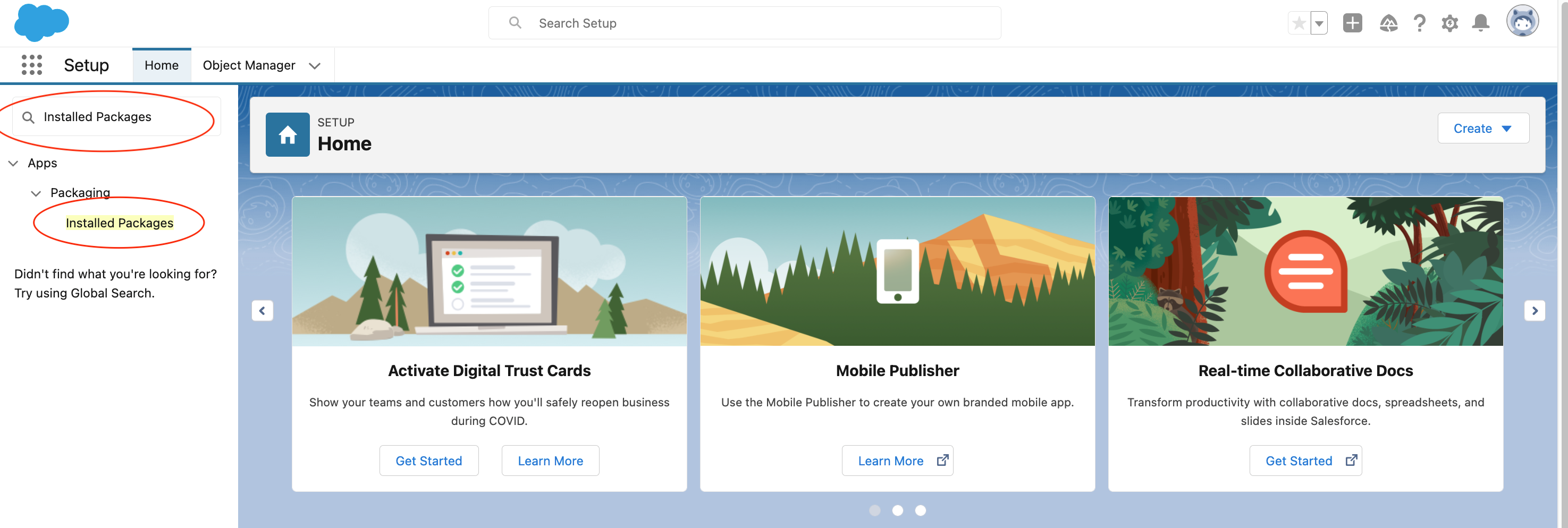Collapse the Apps tree section
The height and width of the screenshot is (528, 1568).
(13, 163)
